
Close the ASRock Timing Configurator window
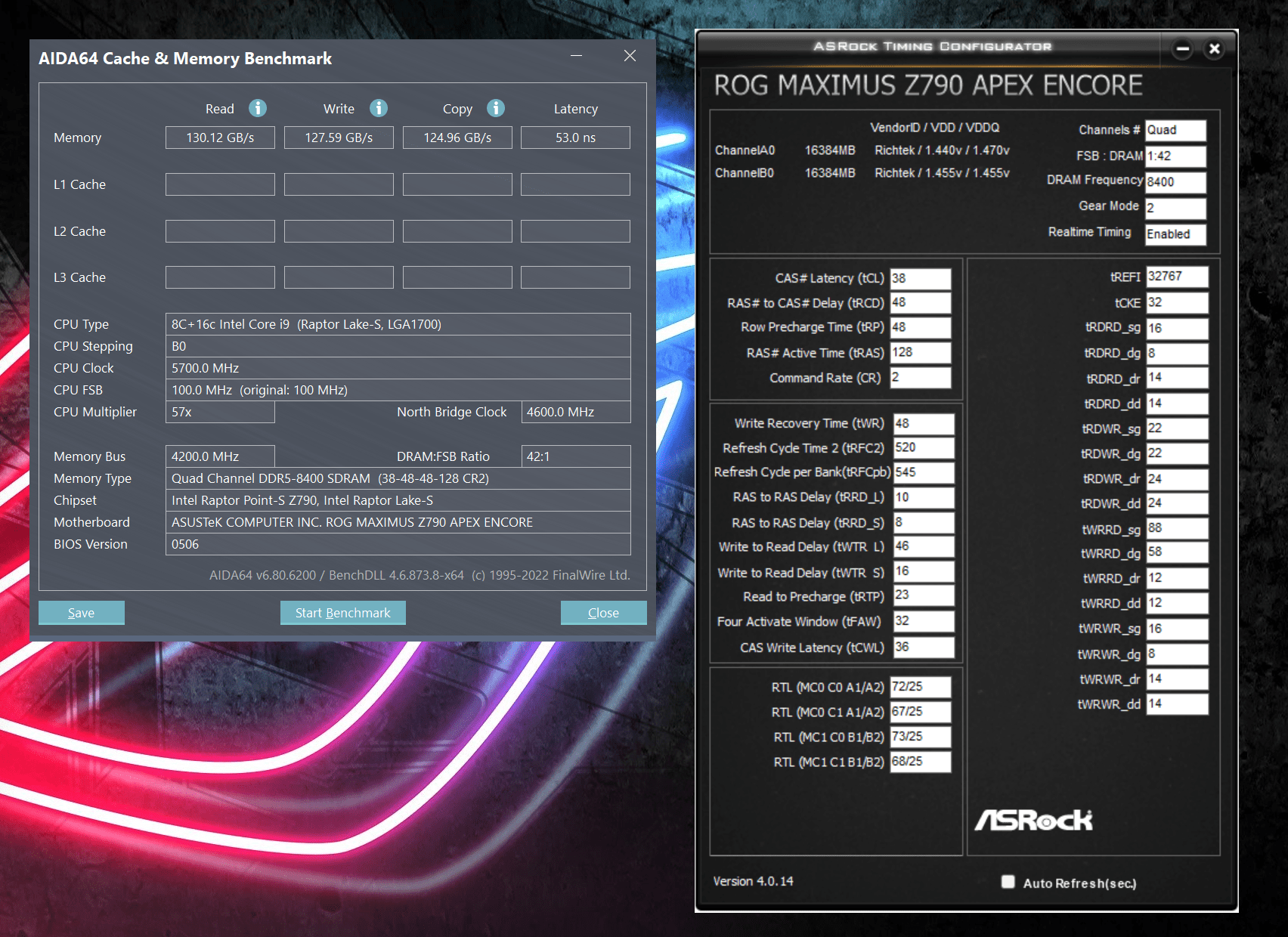point(1215,49)
